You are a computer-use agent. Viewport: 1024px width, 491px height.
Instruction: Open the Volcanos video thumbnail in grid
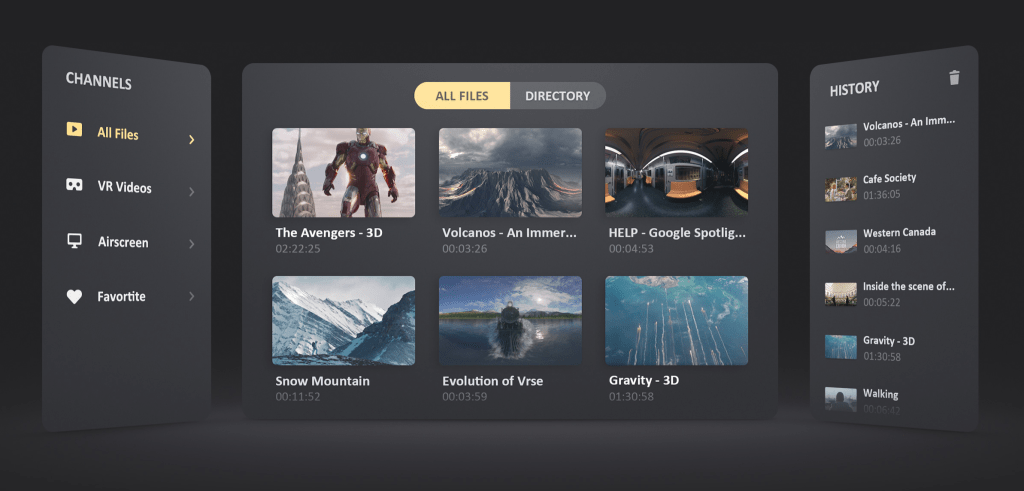(510, 172)
